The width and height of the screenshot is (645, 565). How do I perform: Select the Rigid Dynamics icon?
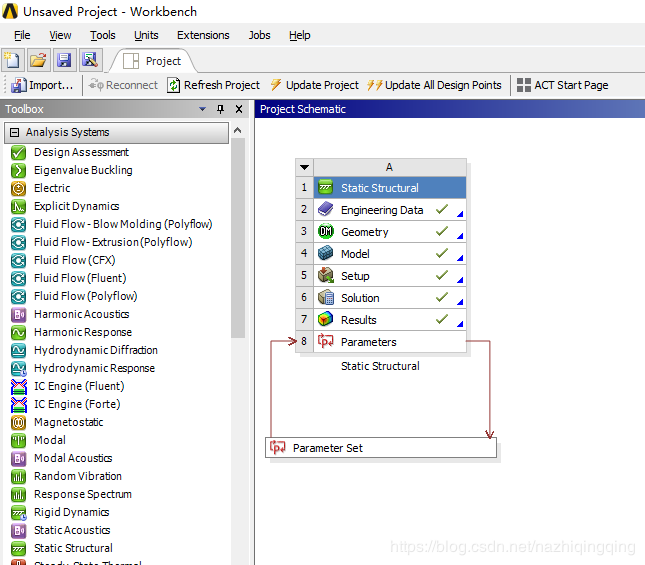tap(19, 512)
